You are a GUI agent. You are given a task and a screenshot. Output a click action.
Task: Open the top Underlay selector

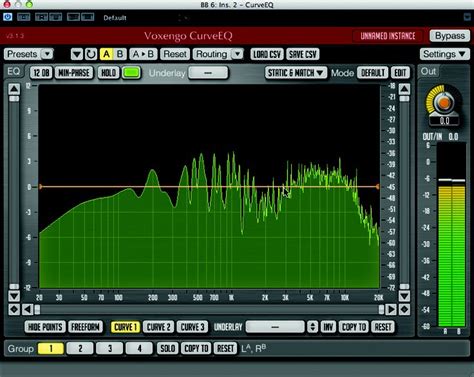[x=208, y=73]
